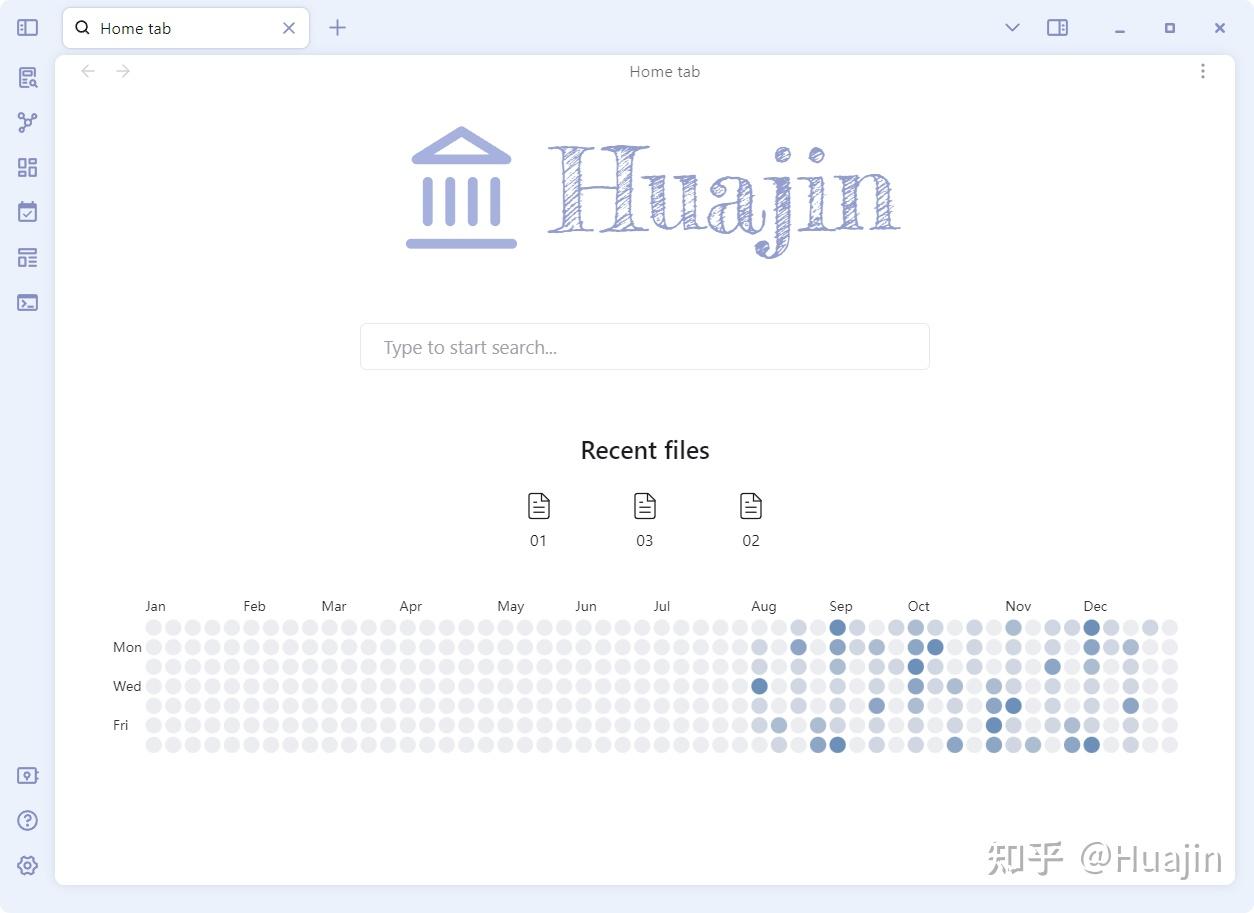Click the Wed weekday label

click(x=127, y=686)
